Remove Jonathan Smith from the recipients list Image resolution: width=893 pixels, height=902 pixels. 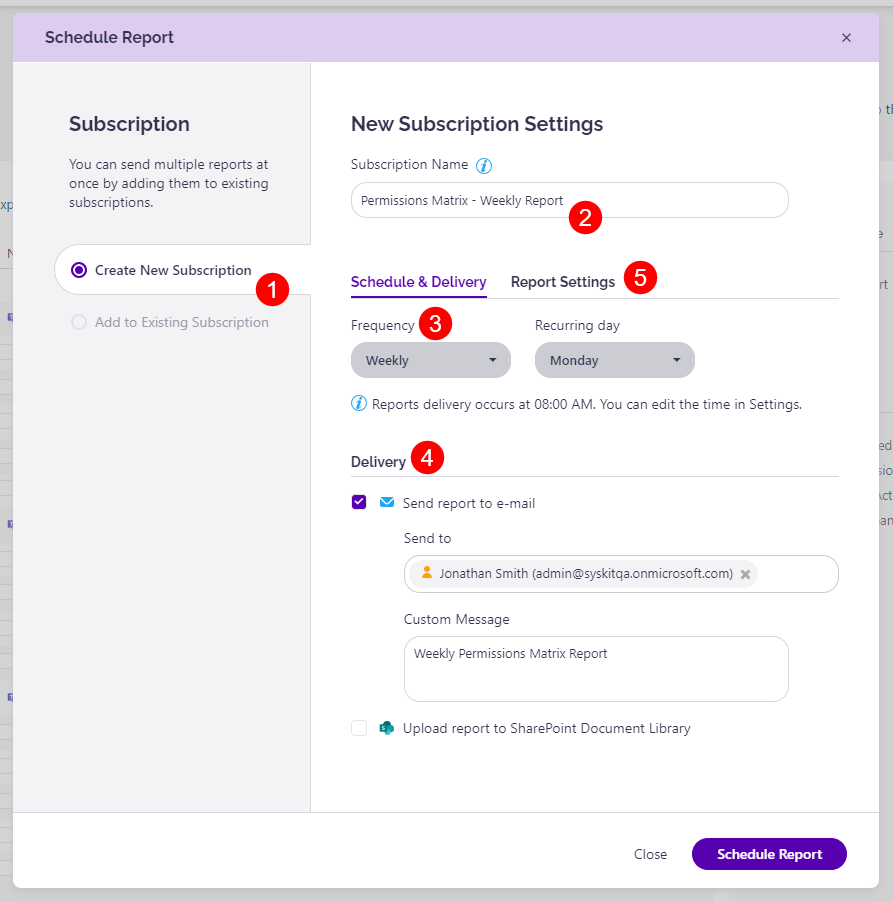745,574
